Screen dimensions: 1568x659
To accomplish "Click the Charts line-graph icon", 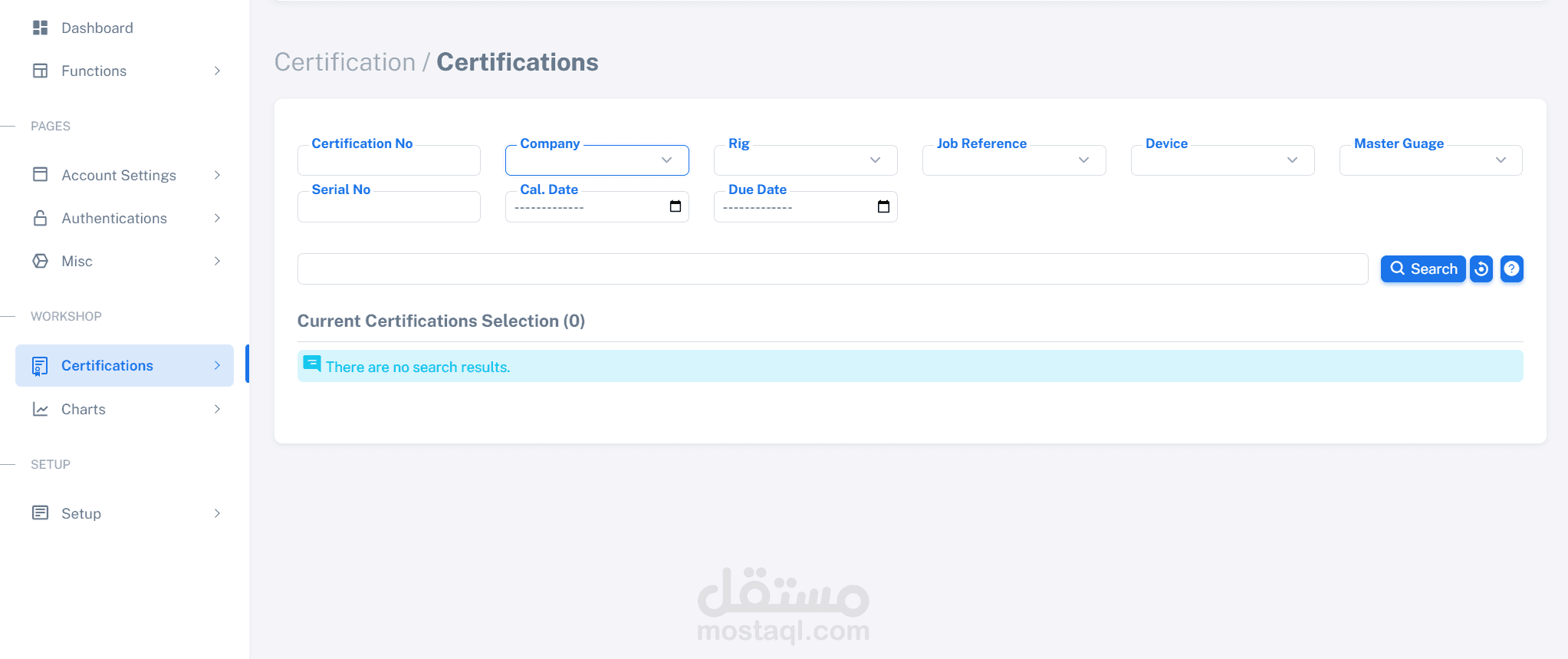I will point(41,409).
